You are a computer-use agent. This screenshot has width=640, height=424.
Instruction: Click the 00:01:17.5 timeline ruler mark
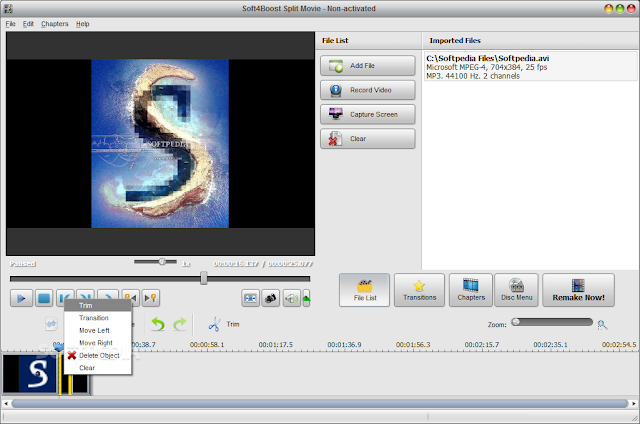click(276, 345)
